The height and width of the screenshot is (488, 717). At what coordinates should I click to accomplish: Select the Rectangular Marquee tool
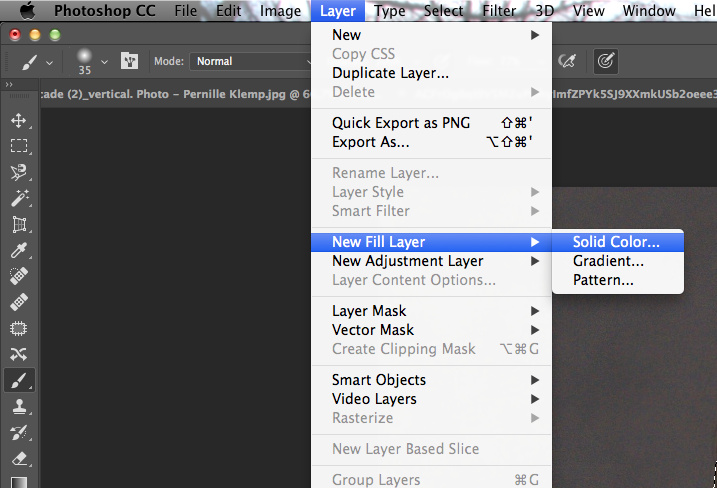[18, 146]
